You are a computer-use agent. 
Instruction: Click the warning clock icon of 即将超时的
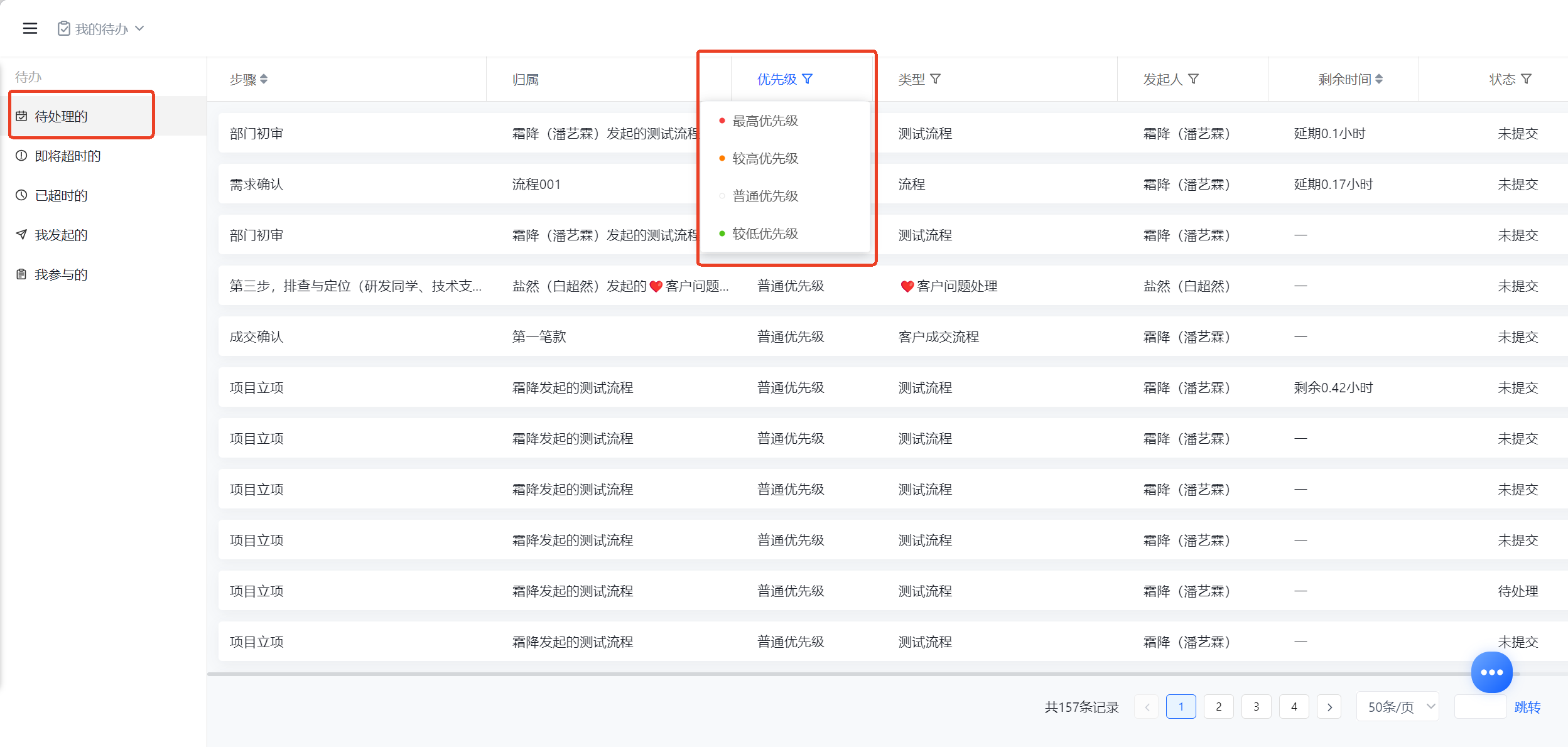(21, 156)
